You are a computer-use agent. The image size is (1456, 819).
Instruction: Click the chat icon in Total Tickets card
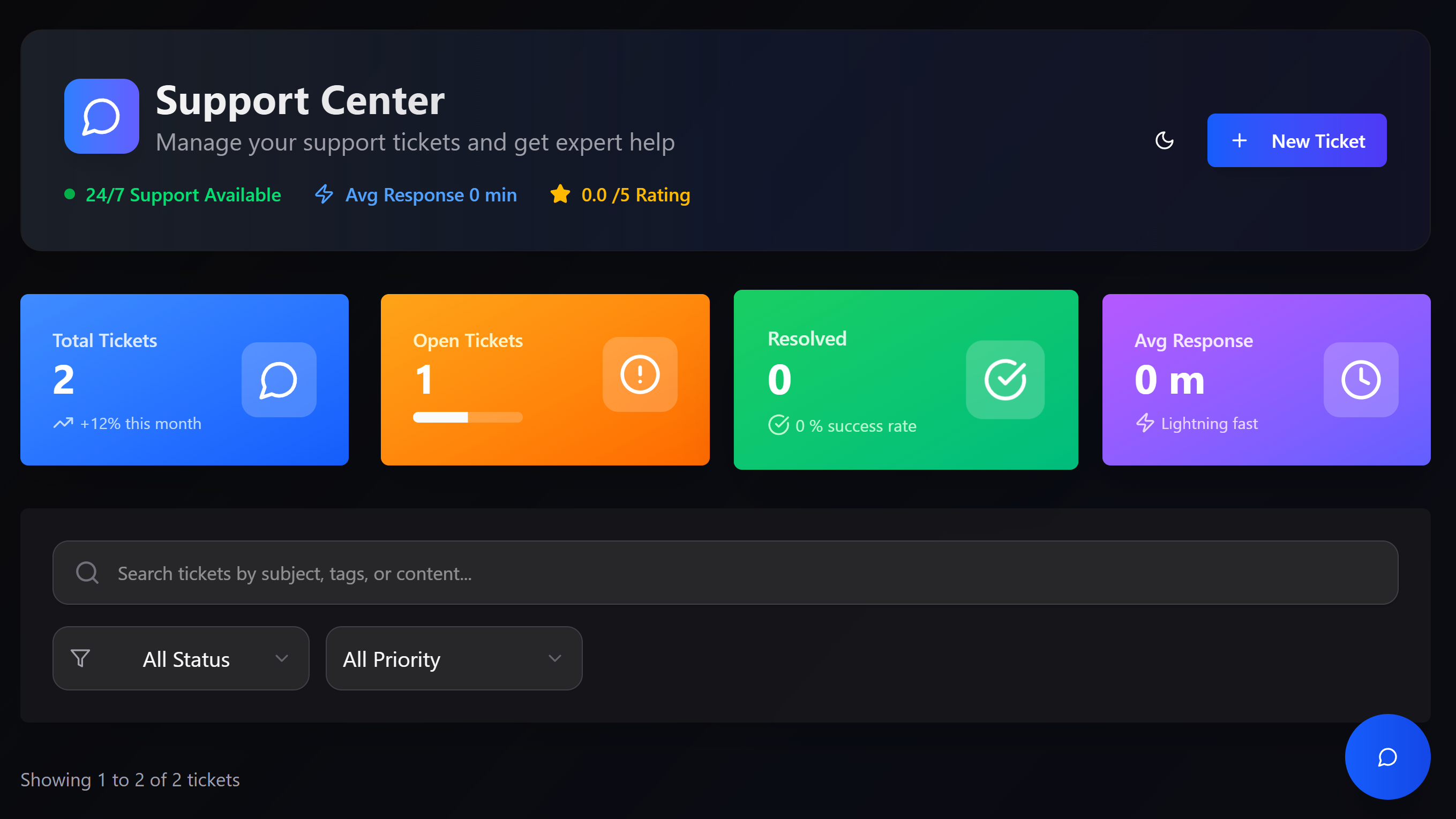279,380
